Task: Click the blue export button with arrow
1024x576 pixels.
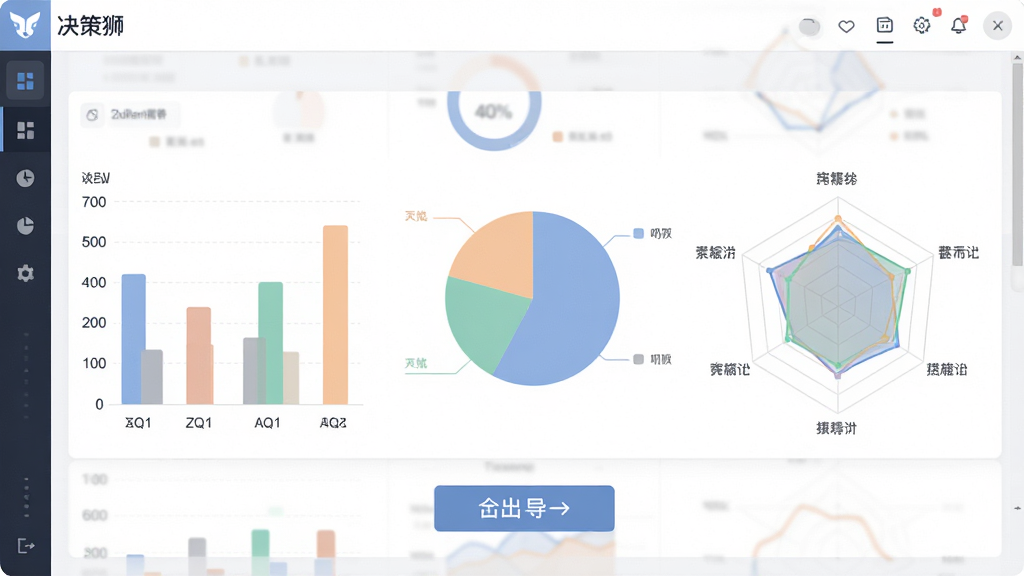Action: (x=524, y=508)
